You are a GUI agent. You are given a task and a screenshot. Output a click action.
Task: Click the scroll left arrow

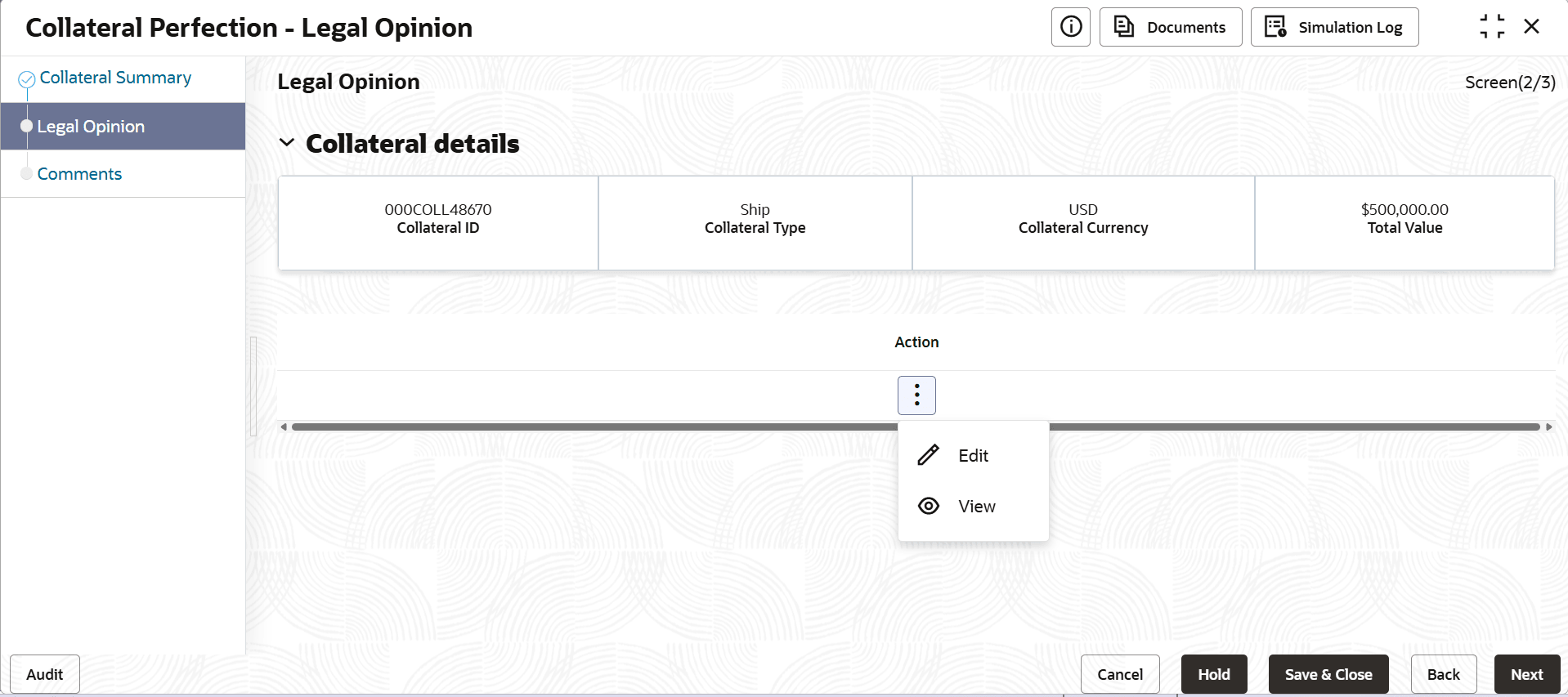pos(284,427)
